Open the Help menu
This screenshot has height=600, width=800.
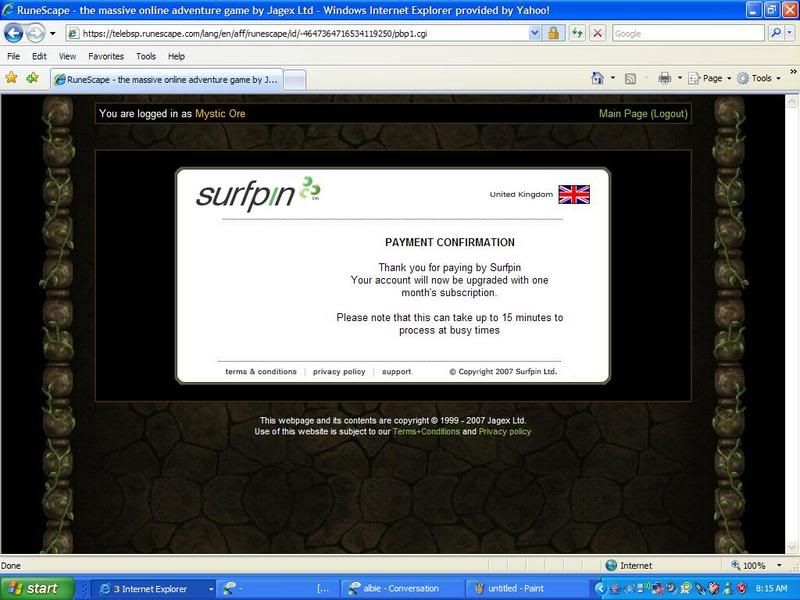click(x=177, y=56)
